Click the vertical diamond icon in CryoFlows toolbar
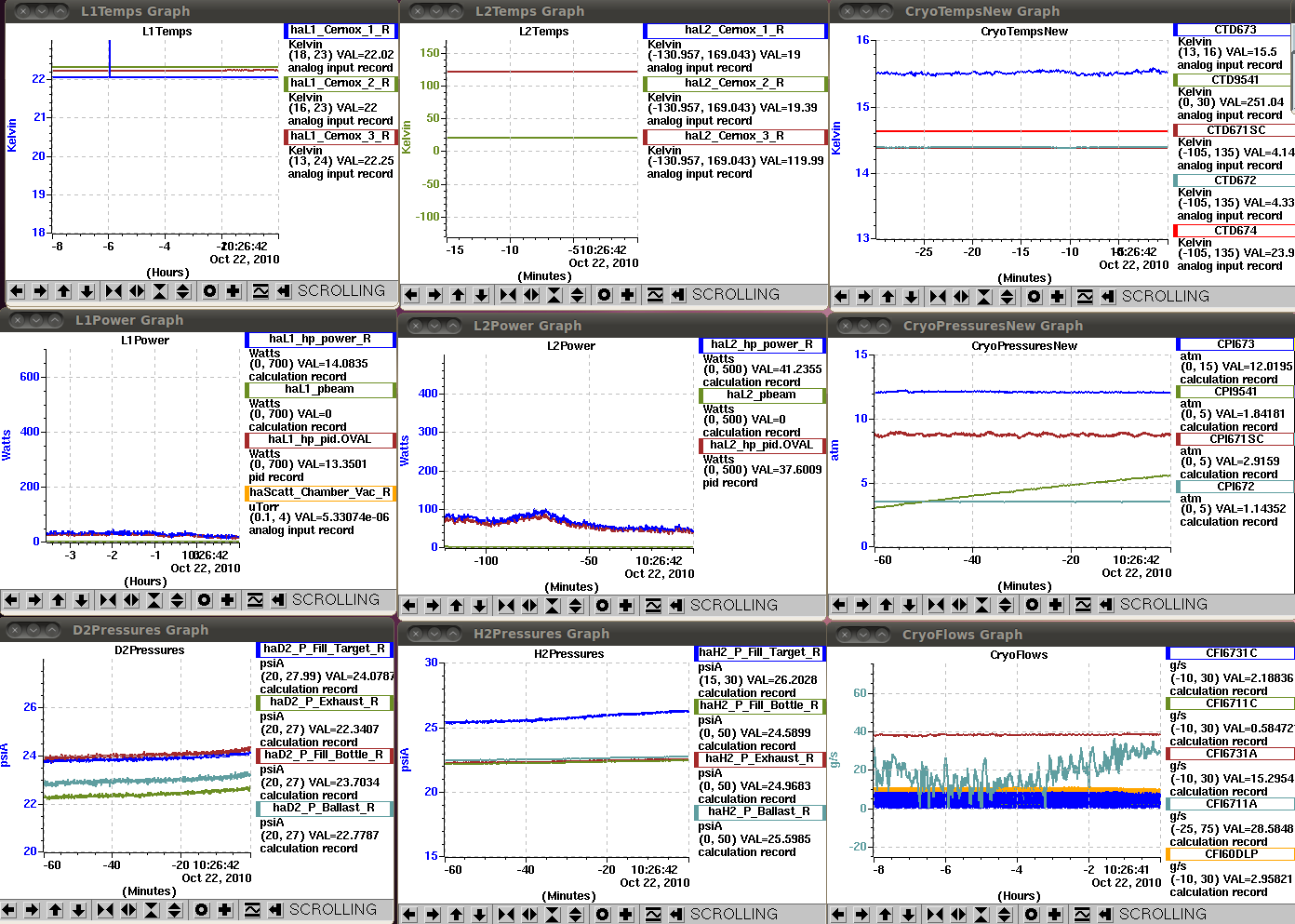Image resolution: width=1295 pixels, height=924 pixels. [1005, 915]
